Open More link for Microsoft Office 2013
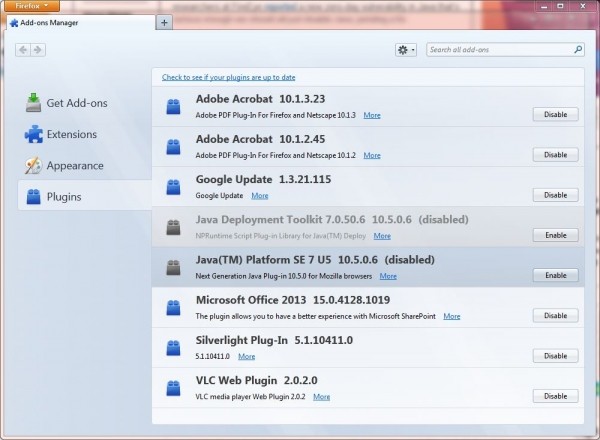This screenshot has height=440, width=600. coord(452,316)
